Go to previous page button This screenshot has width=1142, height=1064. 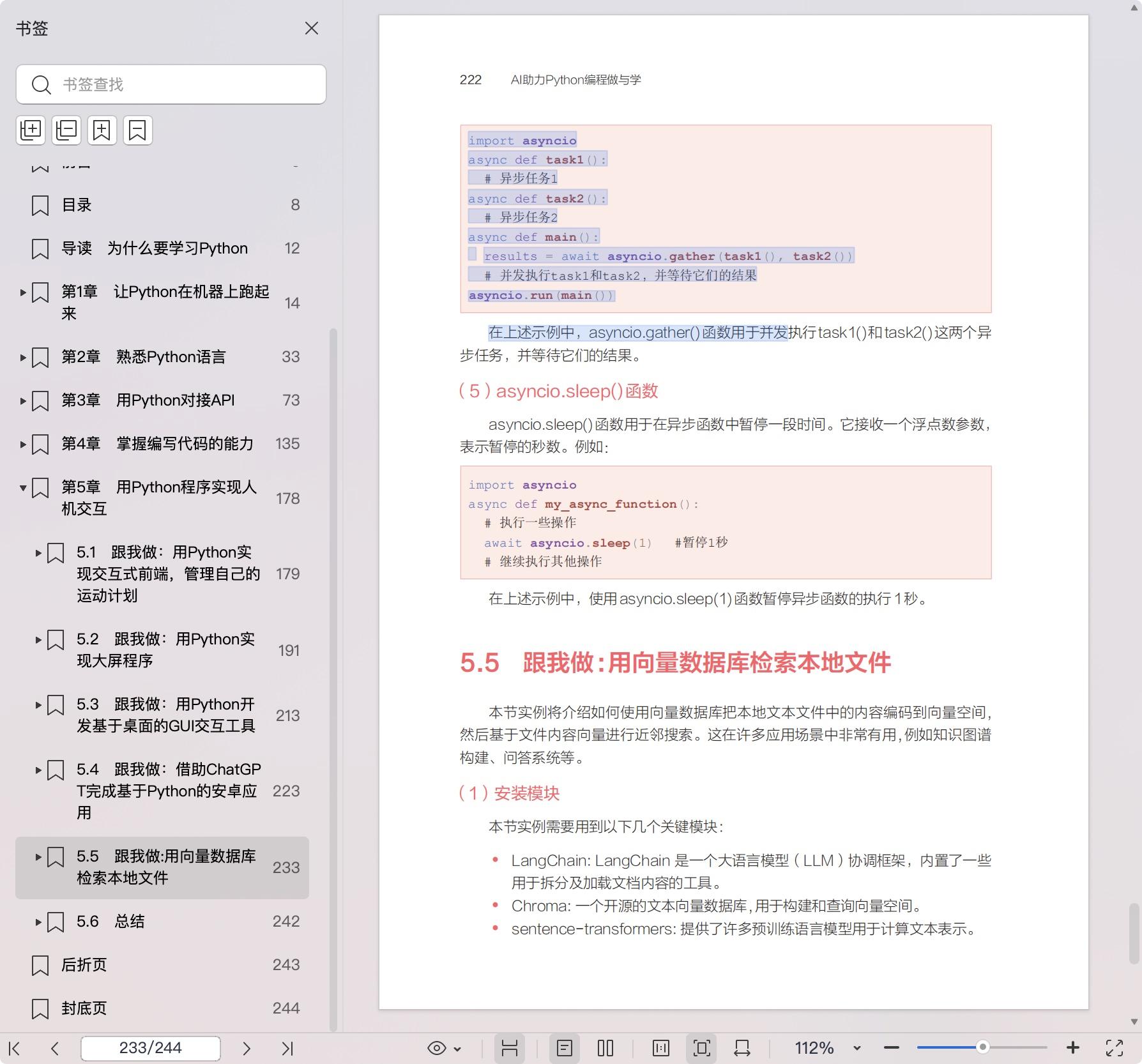click(x=55, y=1048)
